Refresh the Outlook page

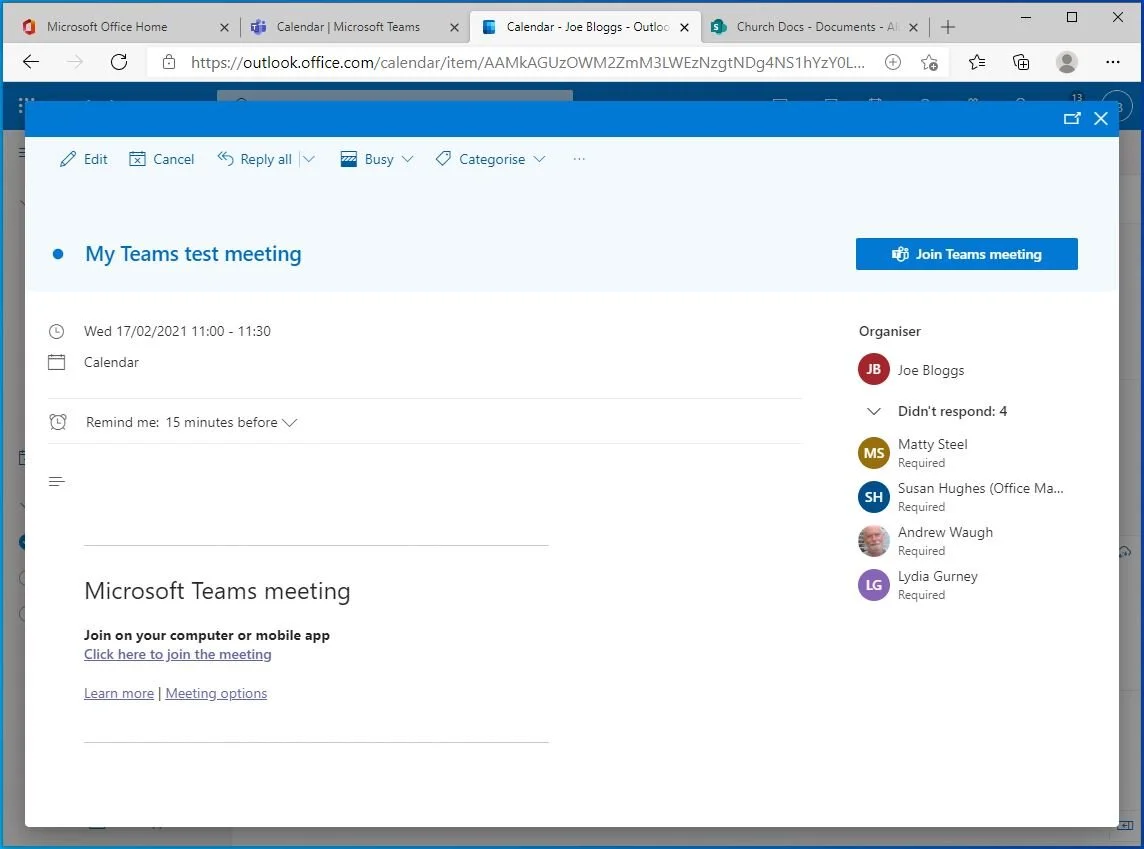[x=119, y=62]
